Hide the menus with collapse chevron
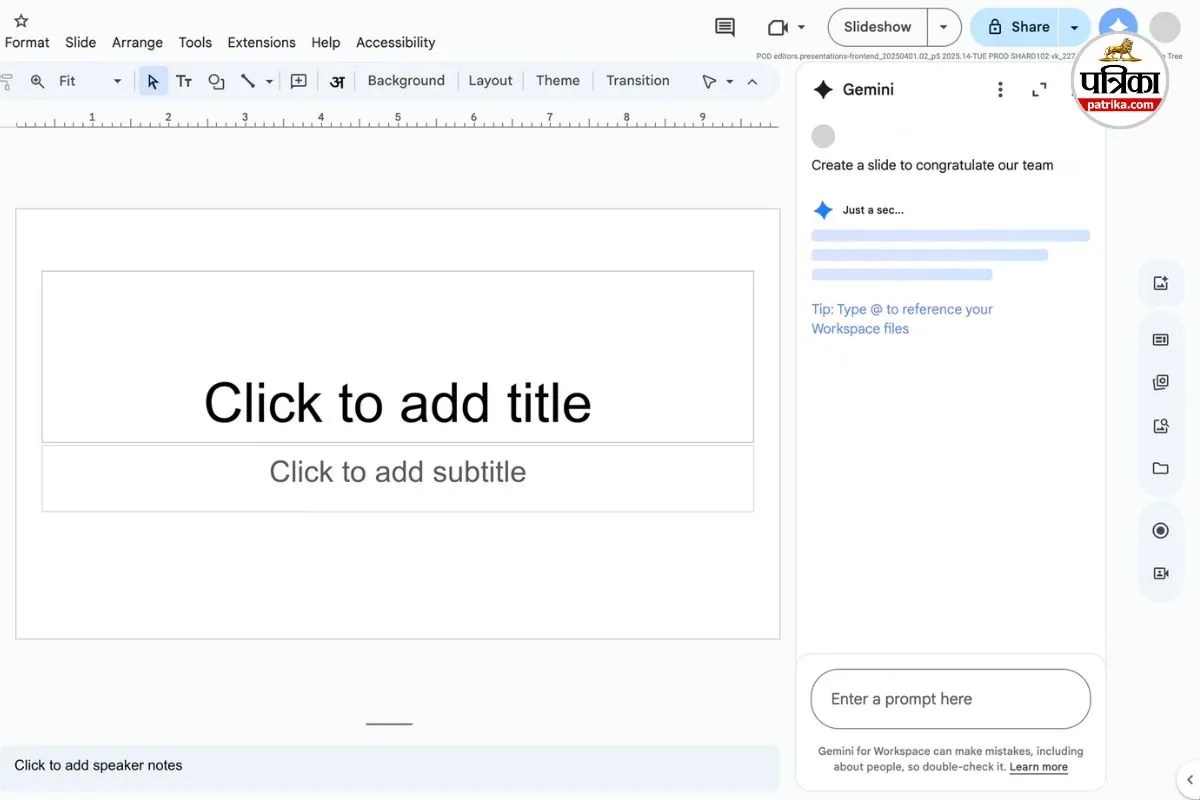Viewport: 1200px width, 800px height. (x=752, y=81)
